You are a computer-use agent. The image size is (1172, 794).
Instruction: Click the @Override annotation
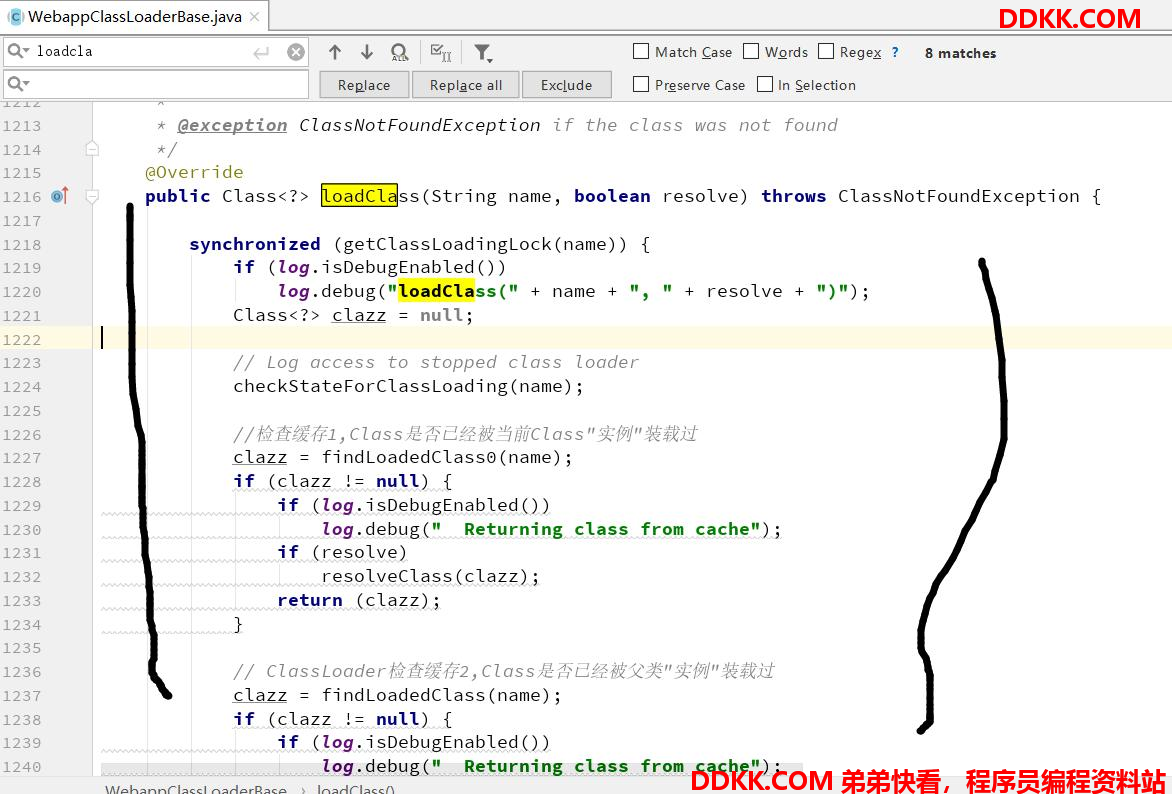pyautogui.click(x=194, y=172)
